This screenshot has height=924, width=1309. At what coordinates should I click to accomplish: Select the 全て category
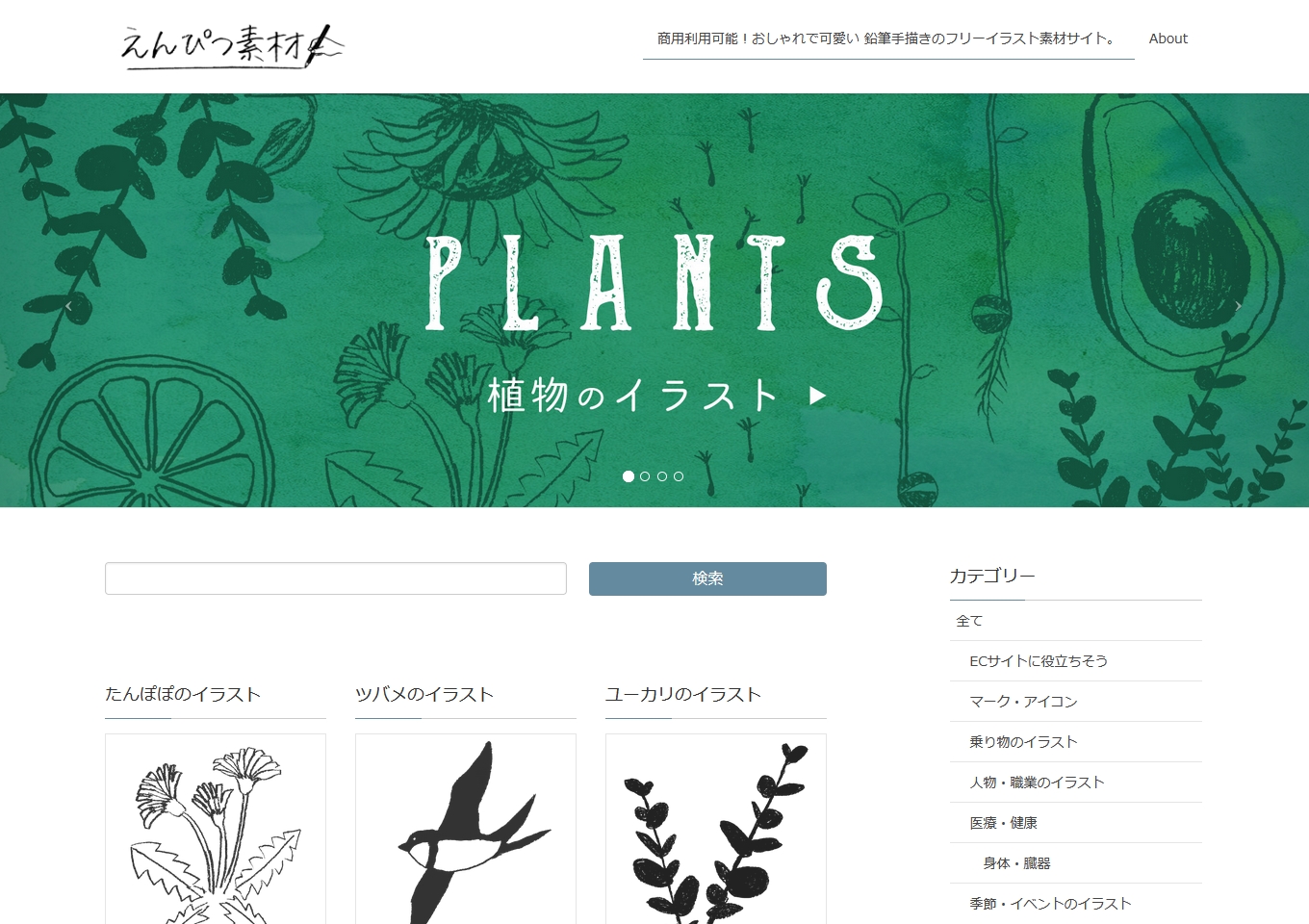[1075, 621]
